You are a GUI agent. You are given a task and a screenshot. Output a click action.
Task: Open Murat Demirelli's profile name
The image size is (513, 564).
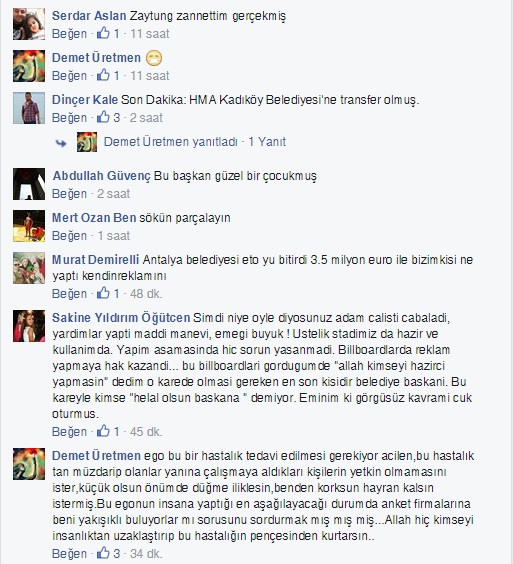point(95,259)
